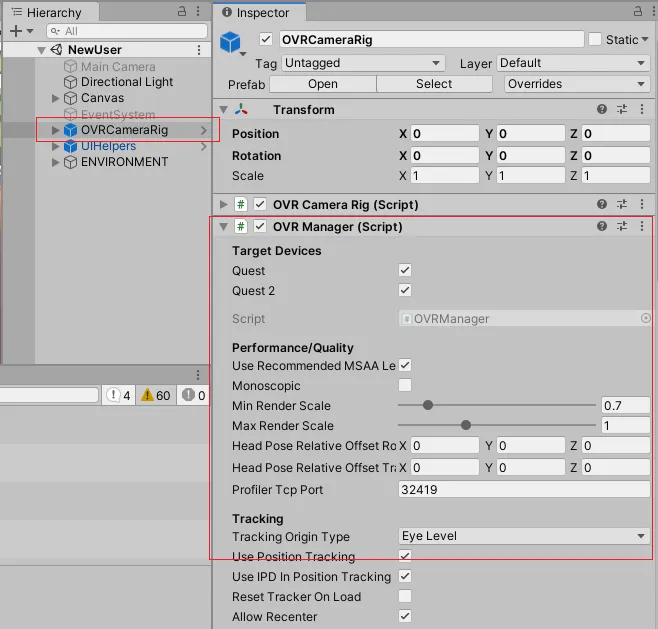Screen dimensions: 658x629
Task: Click the OVR Camera Rig script hash icon
Action: [x=240, y=204]
